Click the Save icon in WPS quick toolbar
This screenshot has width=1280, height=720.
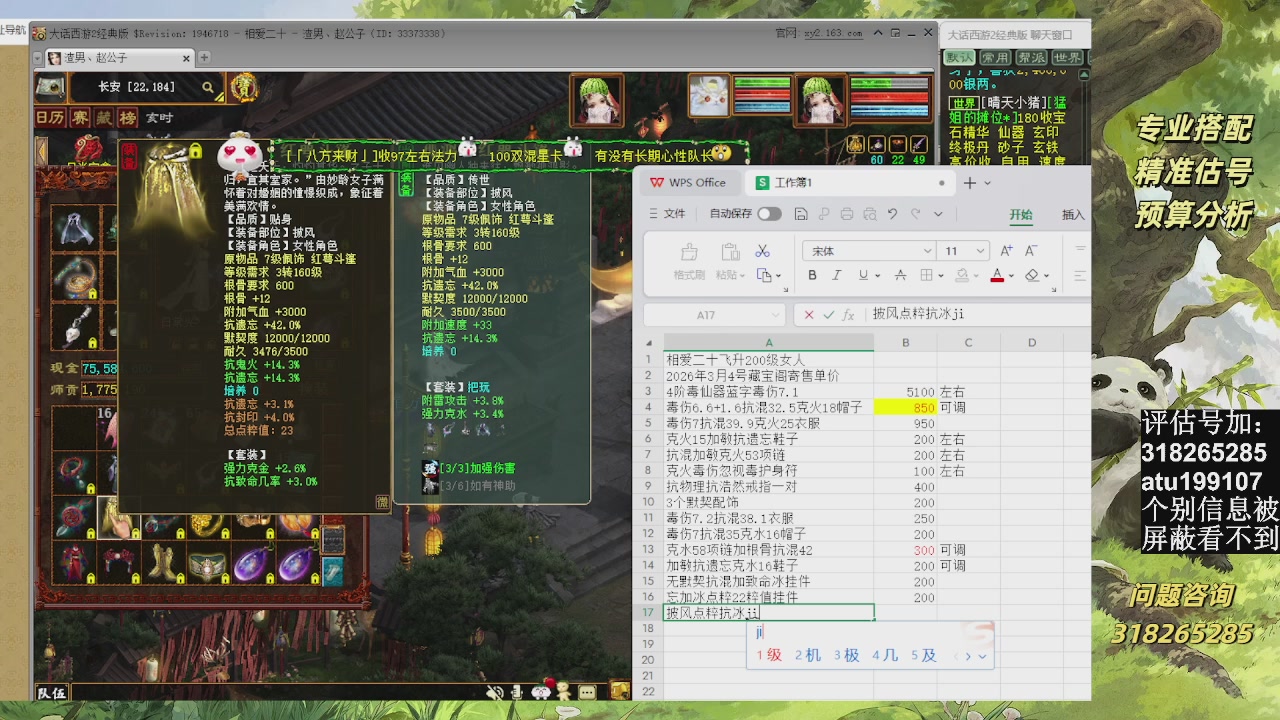pyautogui.click(x=802, y=214)
